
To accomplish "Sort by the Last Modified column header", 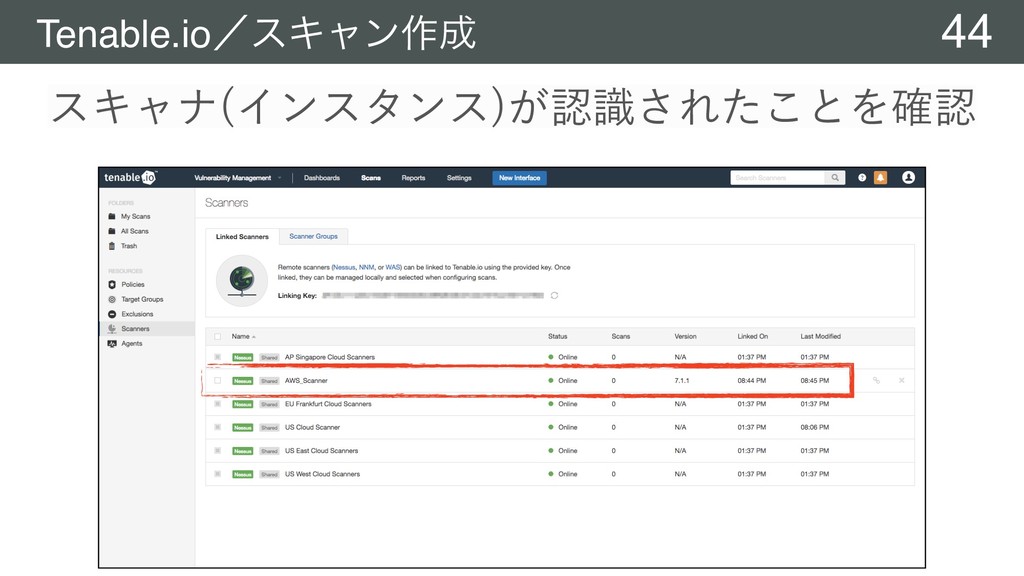I will [x=820, y=336].
